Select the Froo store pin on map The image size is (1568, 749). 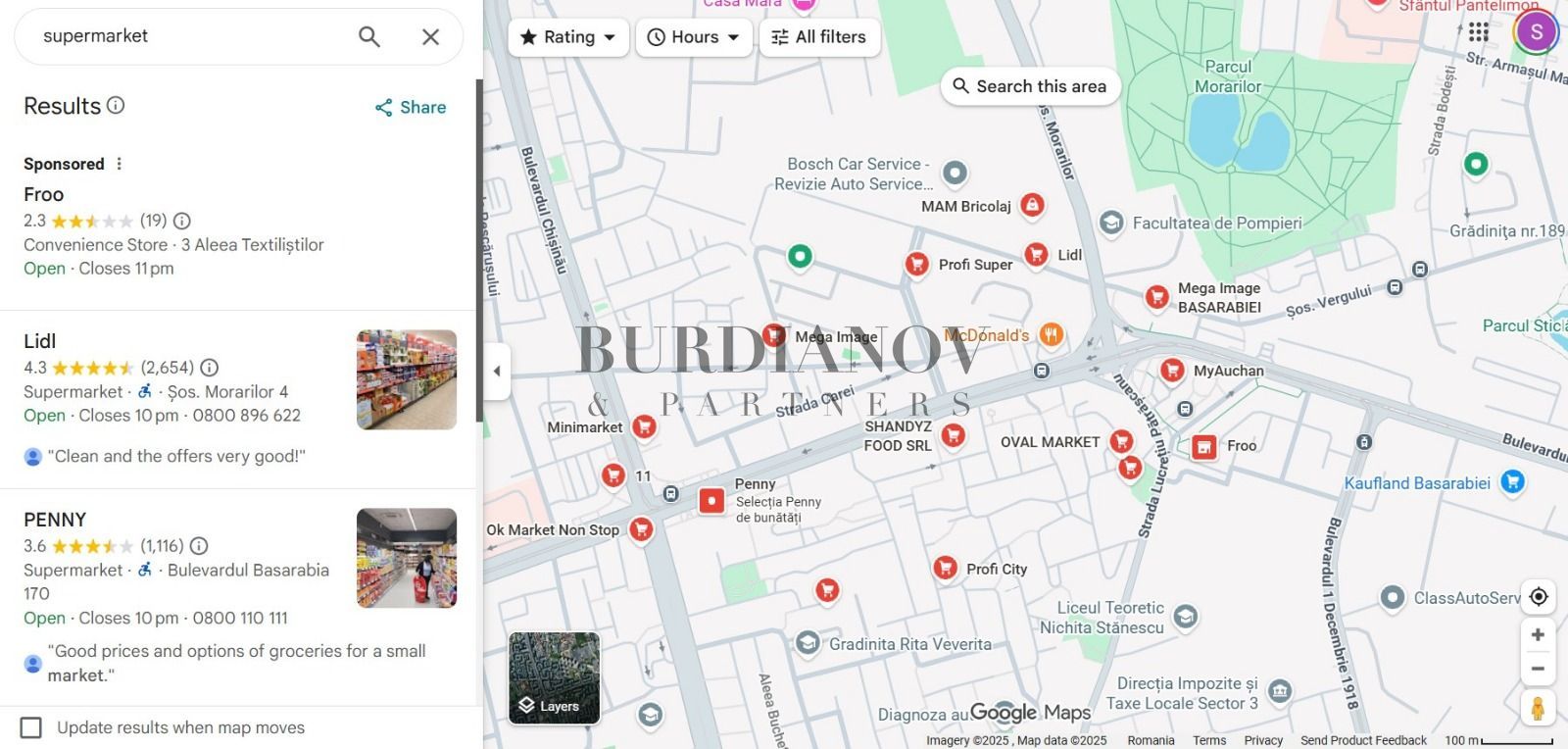pos(1204,448)
